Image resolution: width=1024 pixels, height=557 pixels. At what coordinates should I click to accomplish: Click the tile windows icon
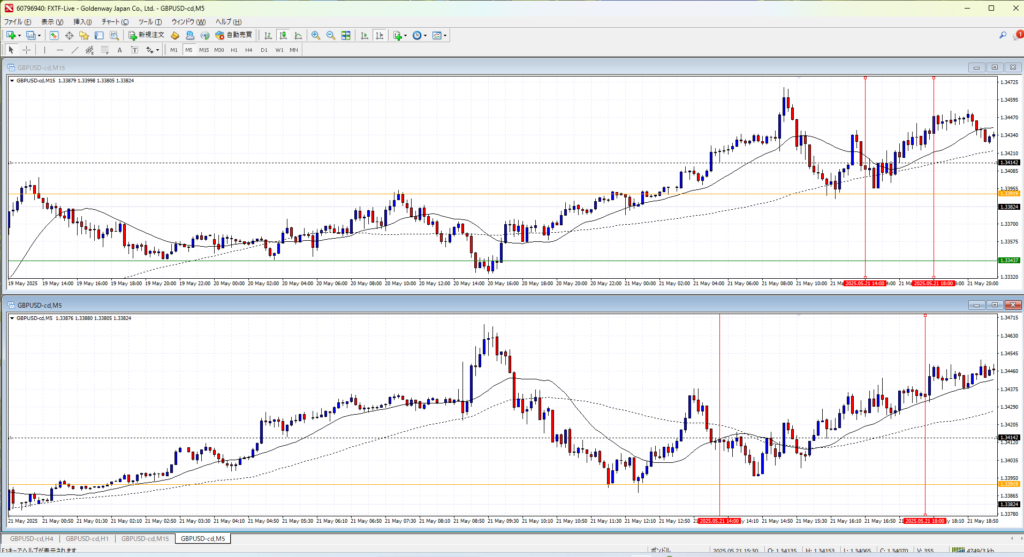(x=346, y=35)
